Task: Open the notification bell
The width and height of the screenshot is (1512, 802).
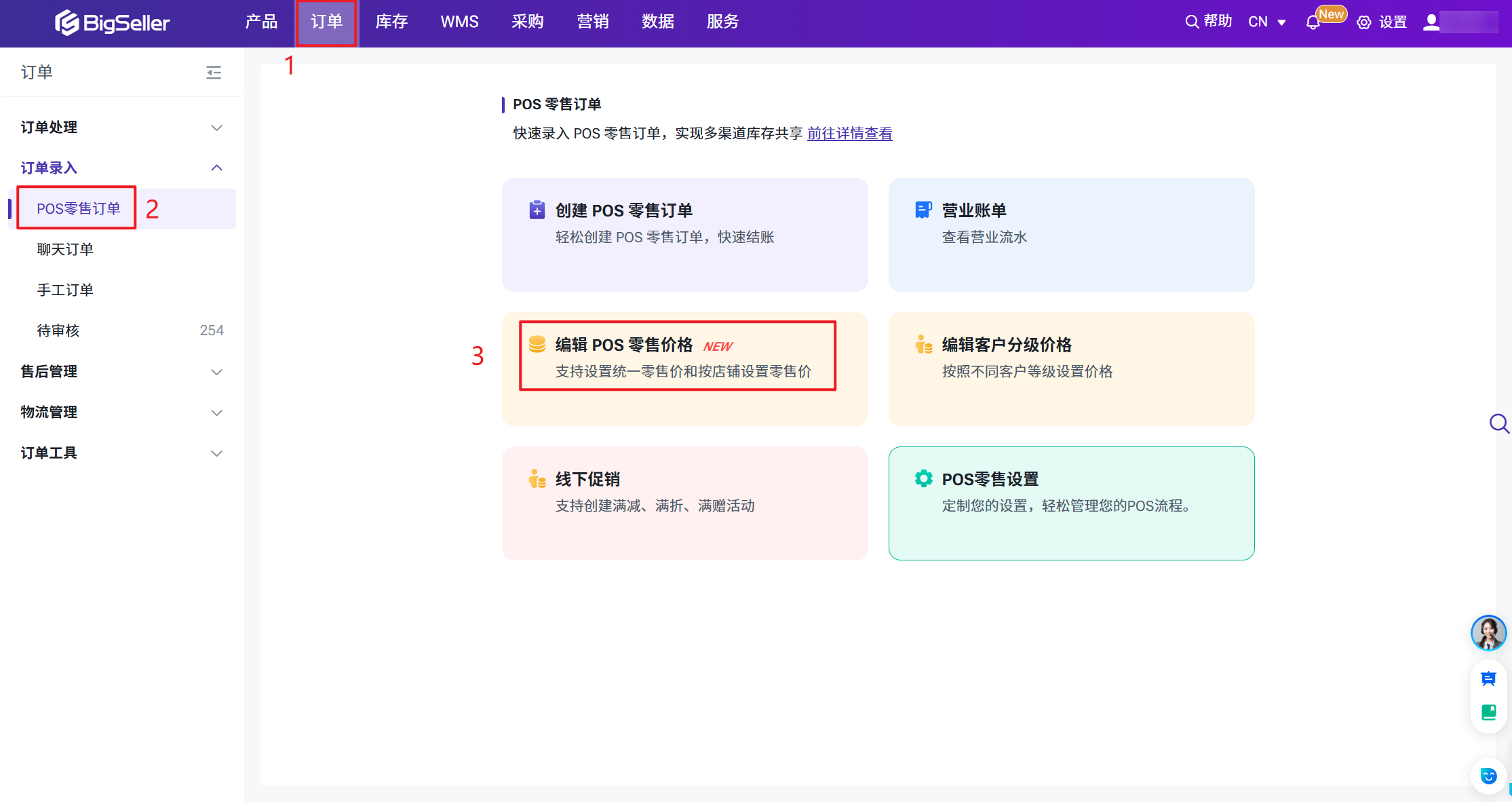Action: click(1313, 22)
